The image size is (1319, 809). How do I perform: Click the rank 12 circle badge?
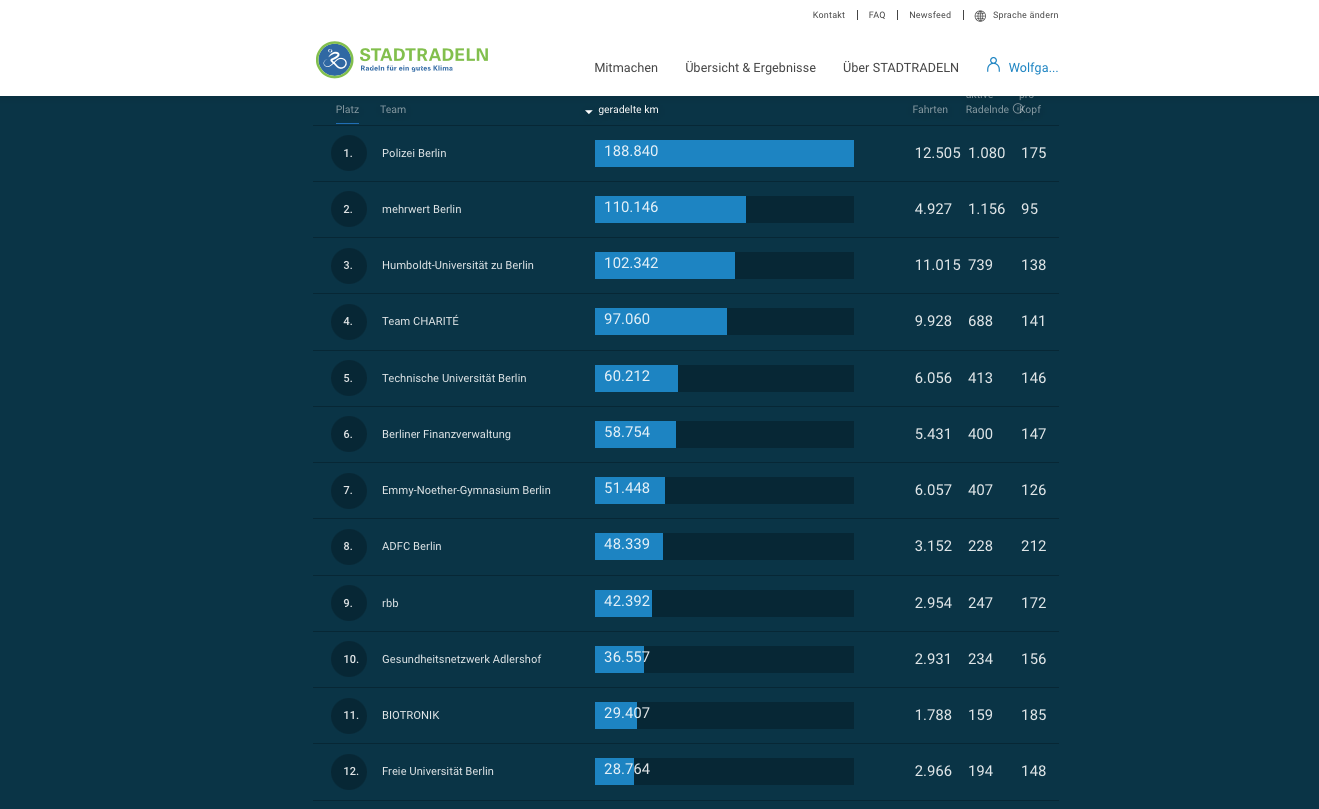(x=349, y=771)
